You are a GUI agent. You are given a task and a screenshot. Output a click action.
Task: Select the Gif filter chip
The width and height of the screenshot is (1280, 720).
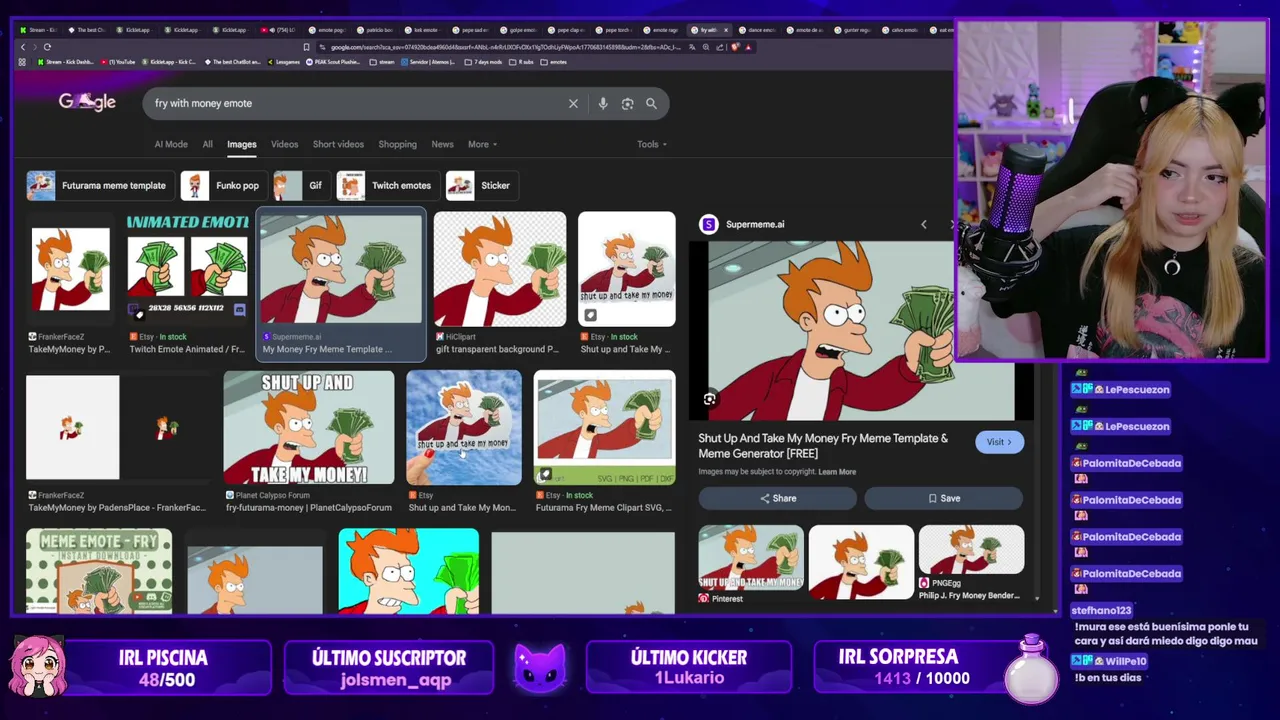click(301, 185)
